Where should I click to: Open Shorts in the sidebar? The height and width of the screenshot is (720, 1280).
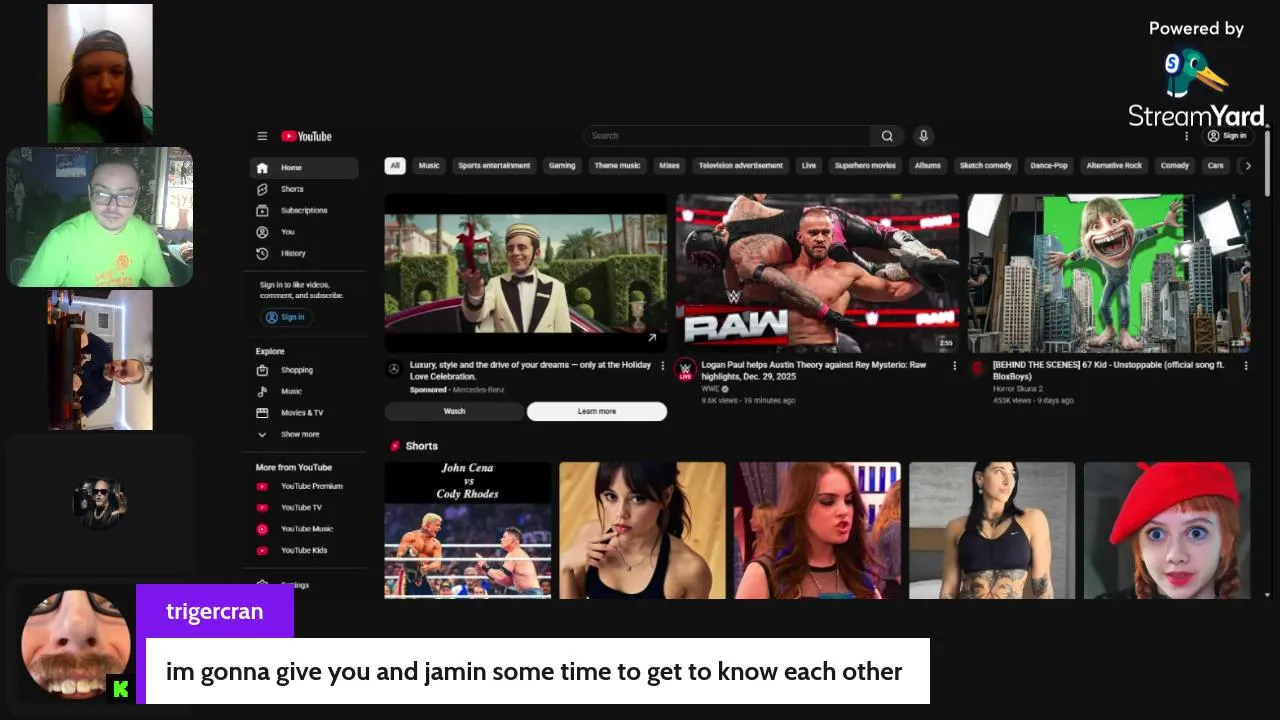pyautogui.click(x=304, y=189)
